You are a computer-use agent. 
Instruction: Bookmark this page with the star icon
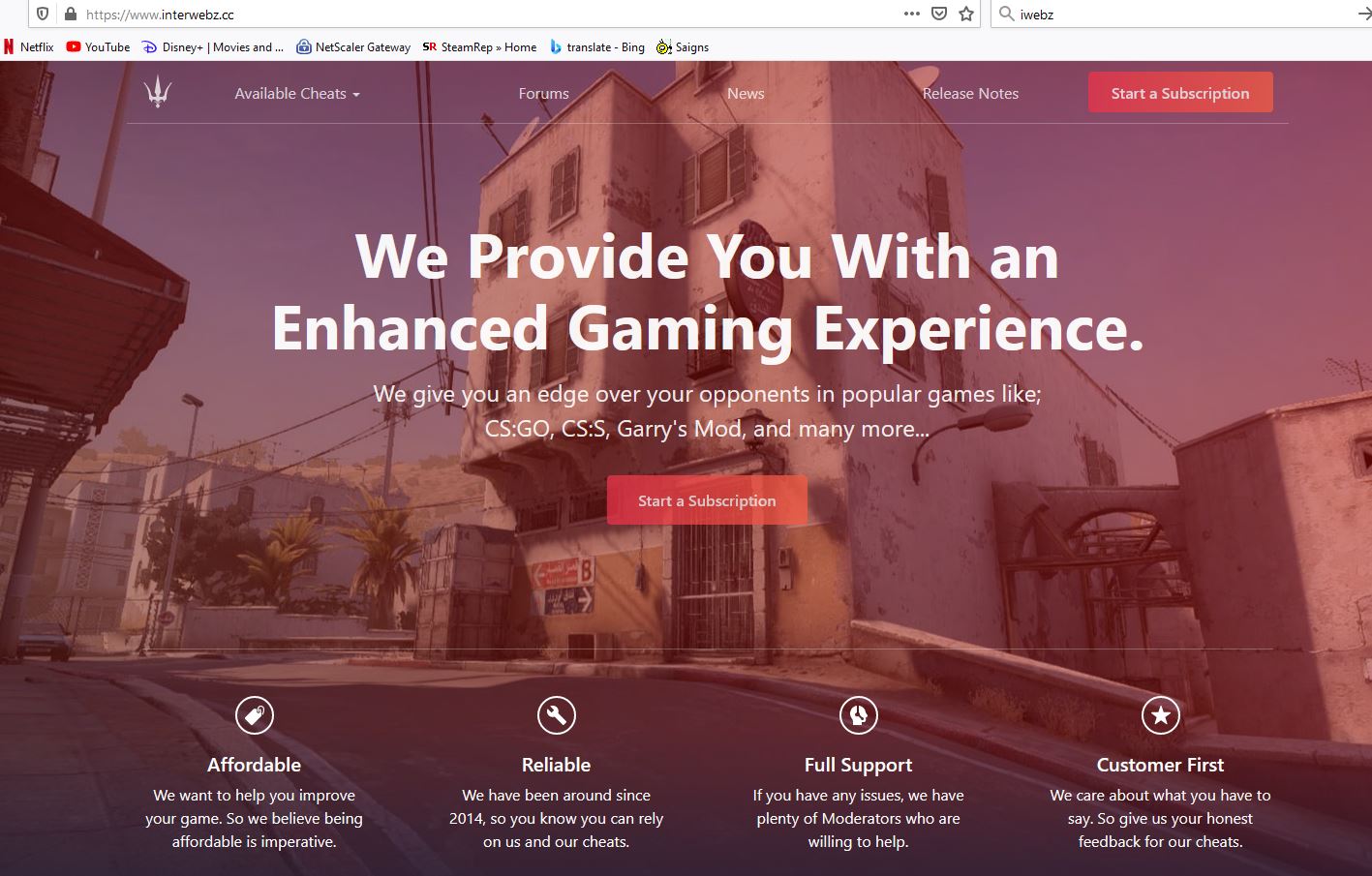point(965,14)
